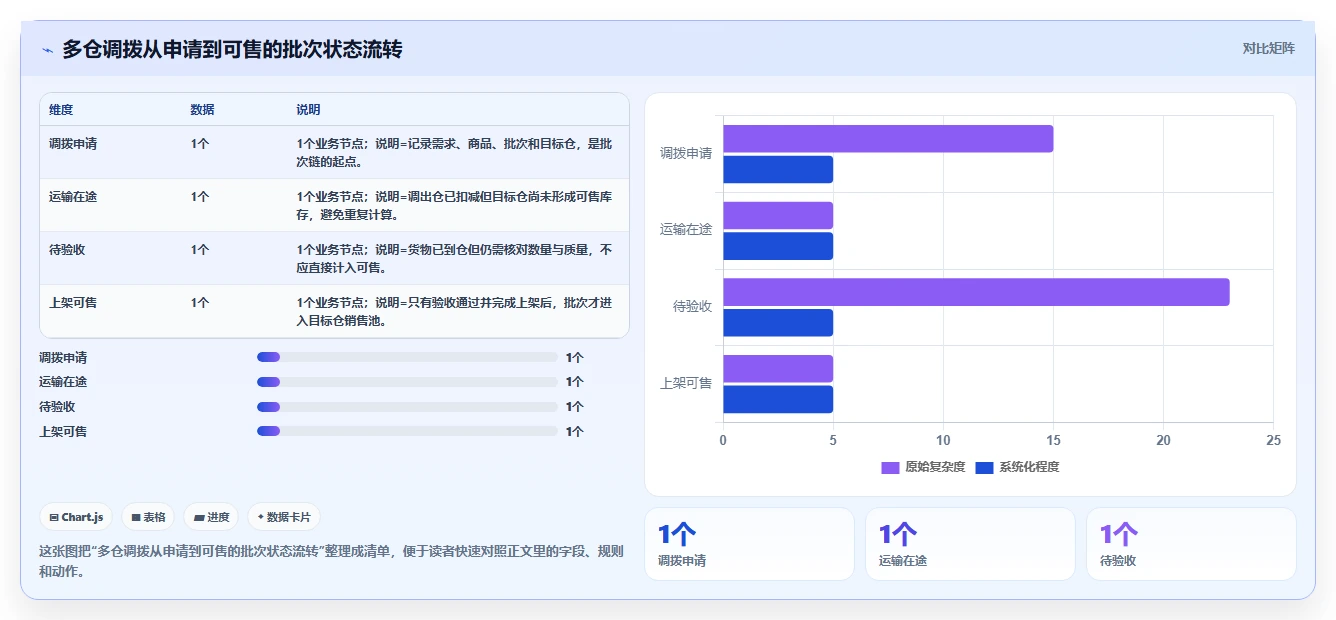Click the 说明 column header
The height and width of the screenshot is (620, 1336).
(x=308, y=109)
